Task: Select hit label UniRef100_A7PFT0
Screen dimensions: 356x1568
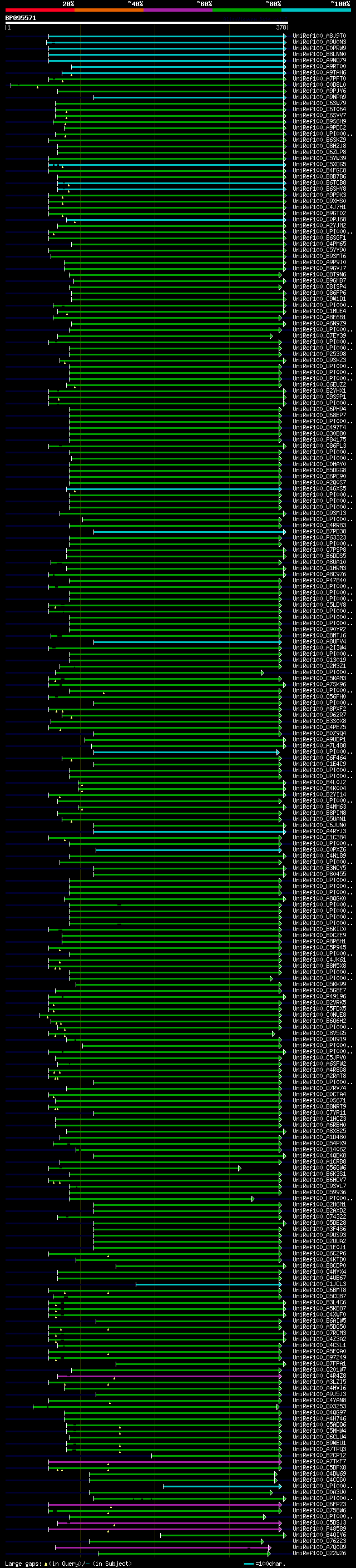Action: (x=319, y=78)
